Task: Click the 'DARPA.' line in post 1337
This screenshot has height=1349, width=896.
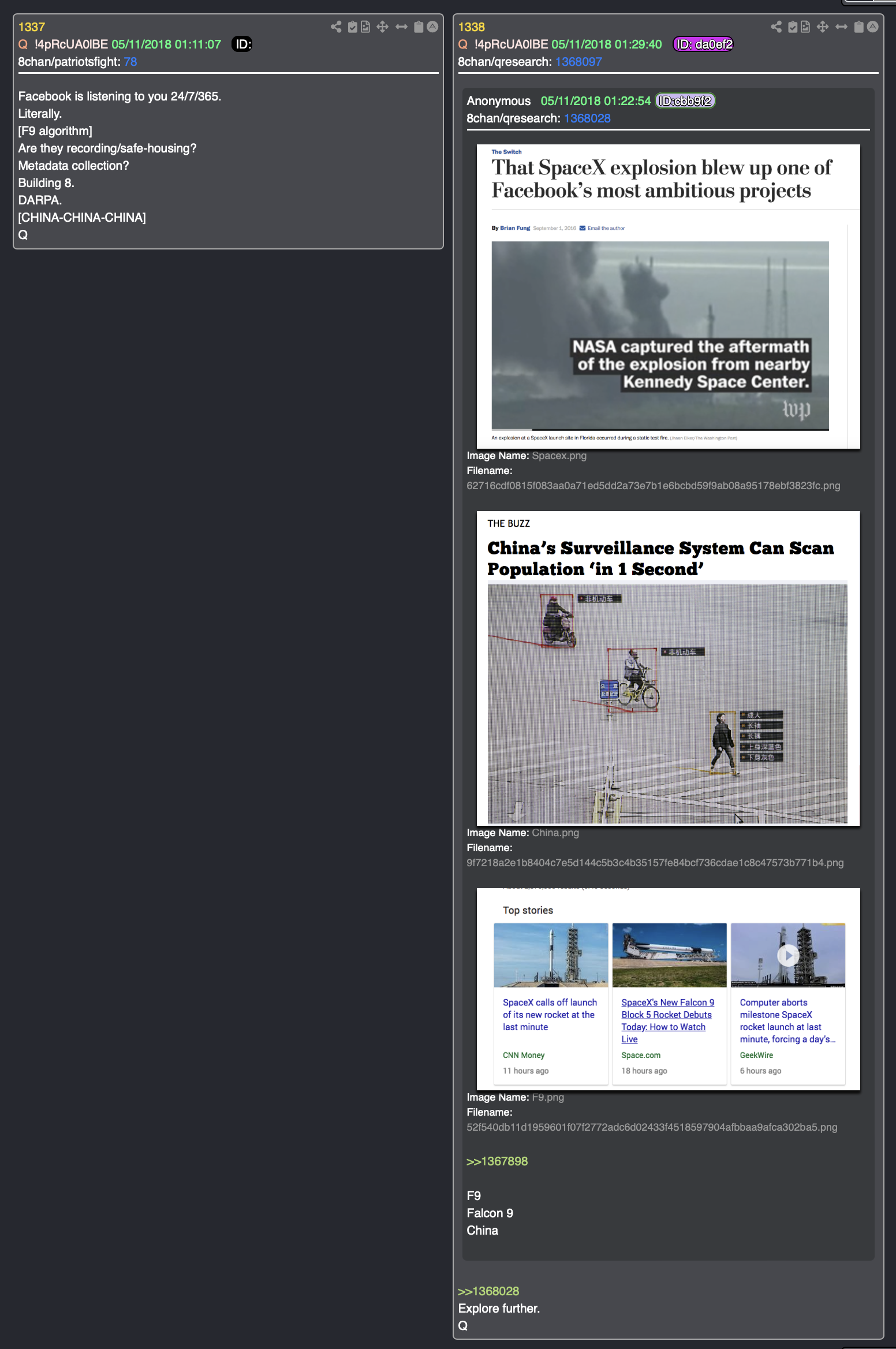Action: [40, 200]
